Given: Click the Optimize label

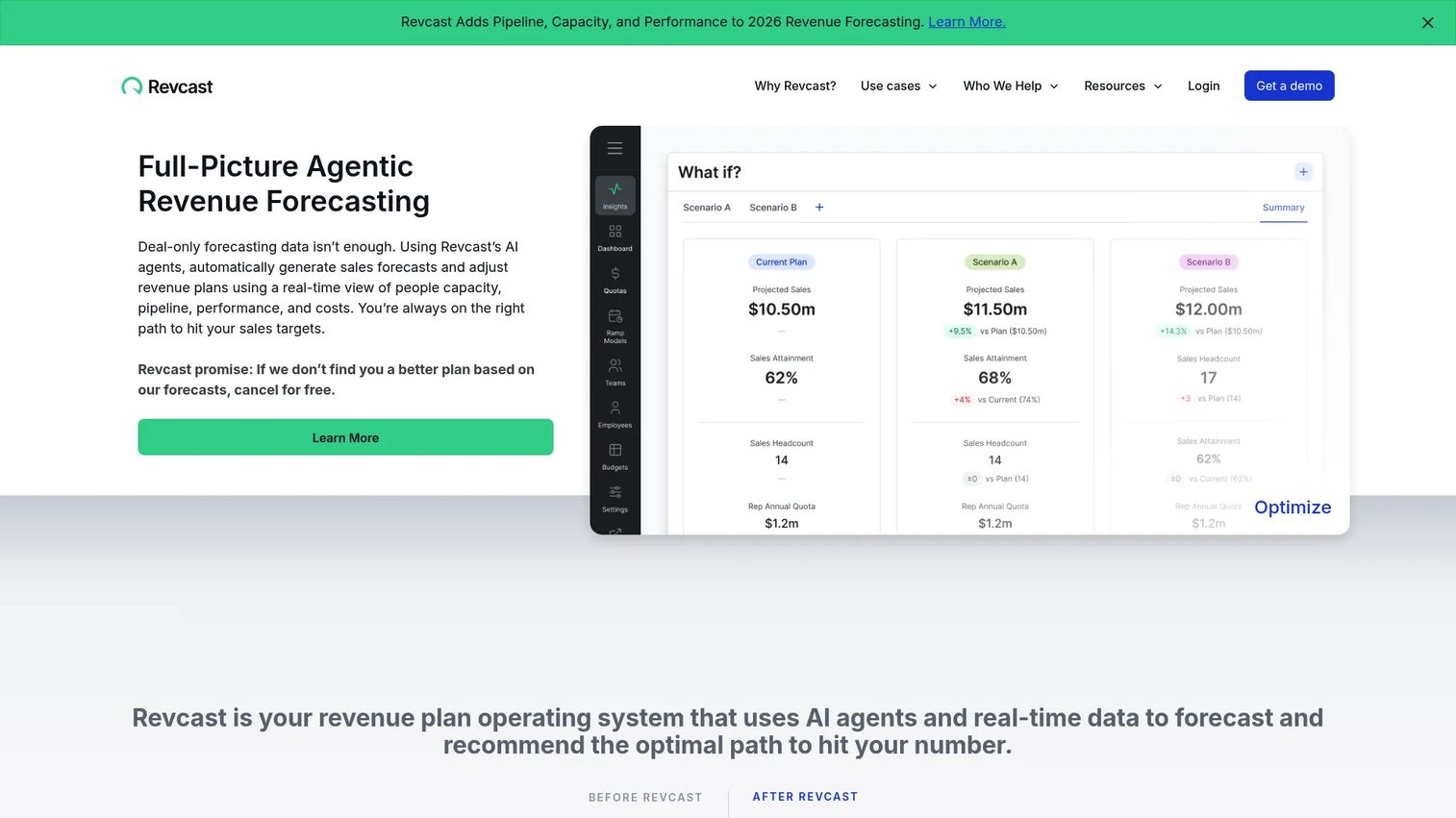Looking at the screenshot, I should pyautogui.click(x=1293, y=508).
